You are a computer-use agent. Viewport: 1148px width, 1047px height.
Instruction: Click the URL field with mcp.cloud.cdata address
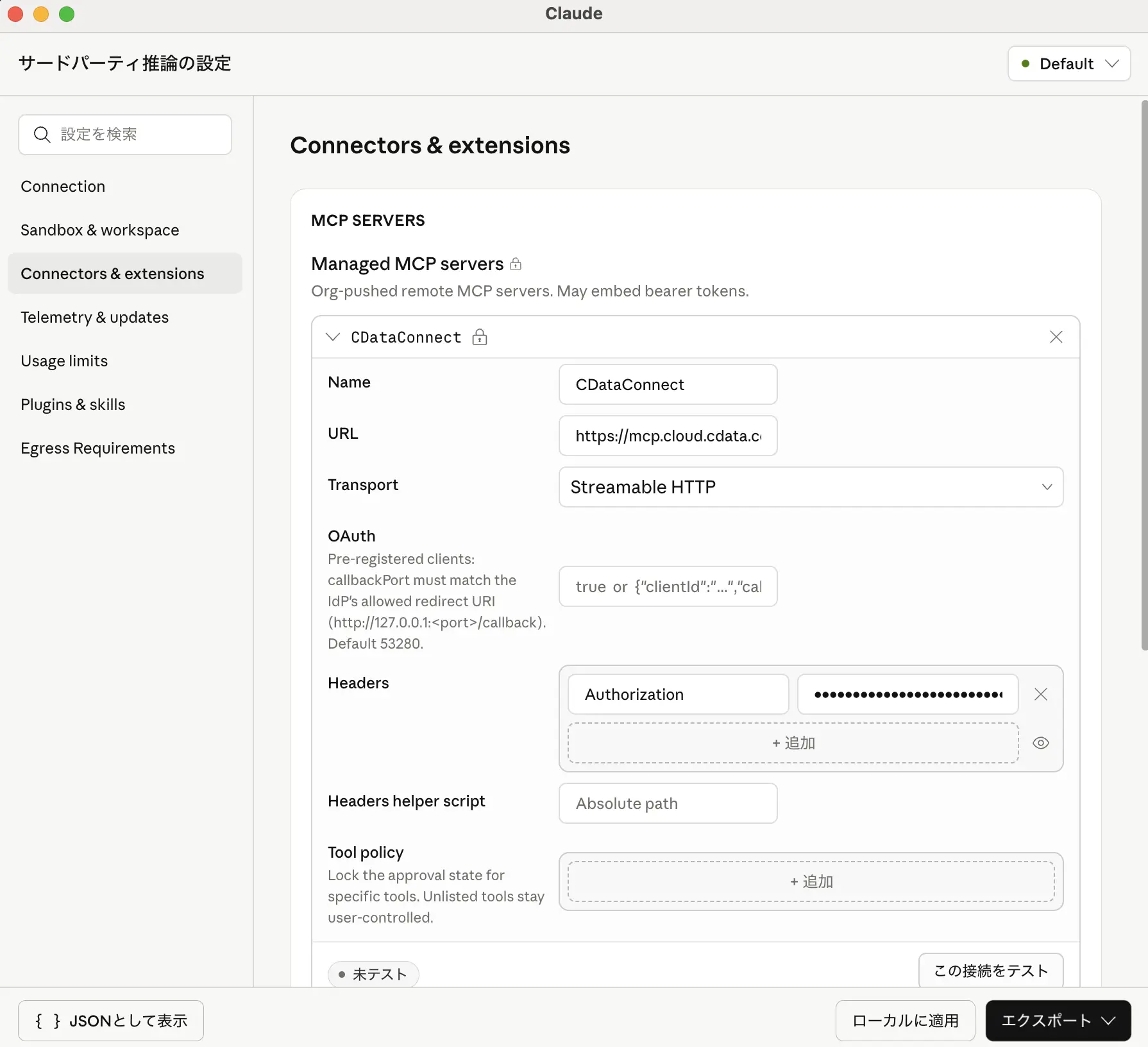668,436
